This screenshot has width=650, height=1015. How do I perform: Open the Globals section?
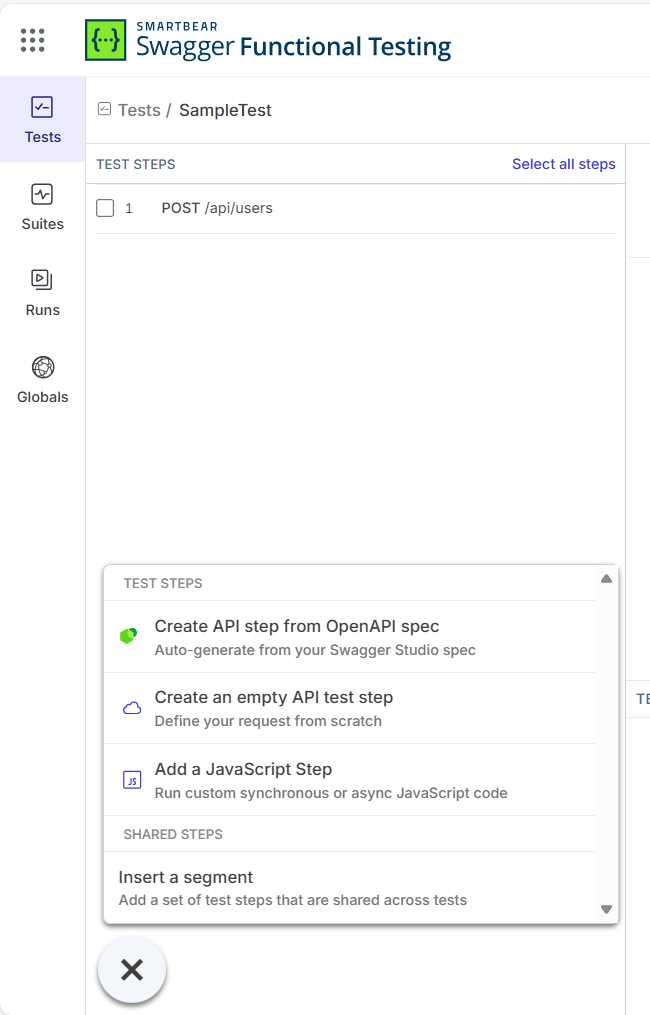click(42, 380)
